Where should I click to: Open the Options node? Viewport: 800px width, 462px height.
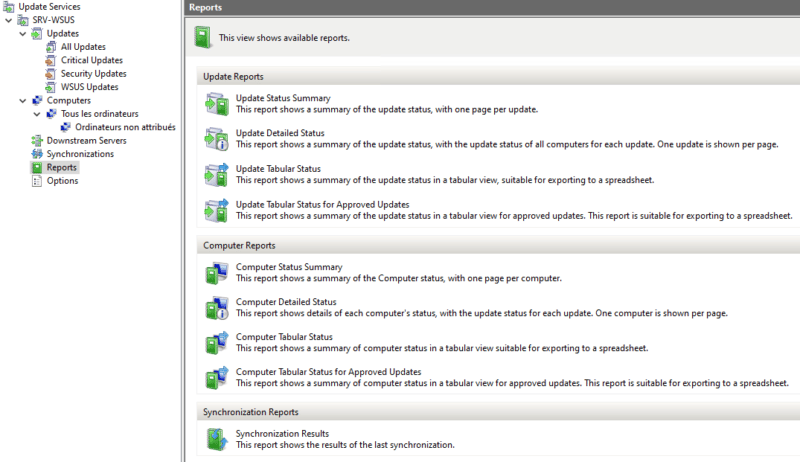pos(62,181)
